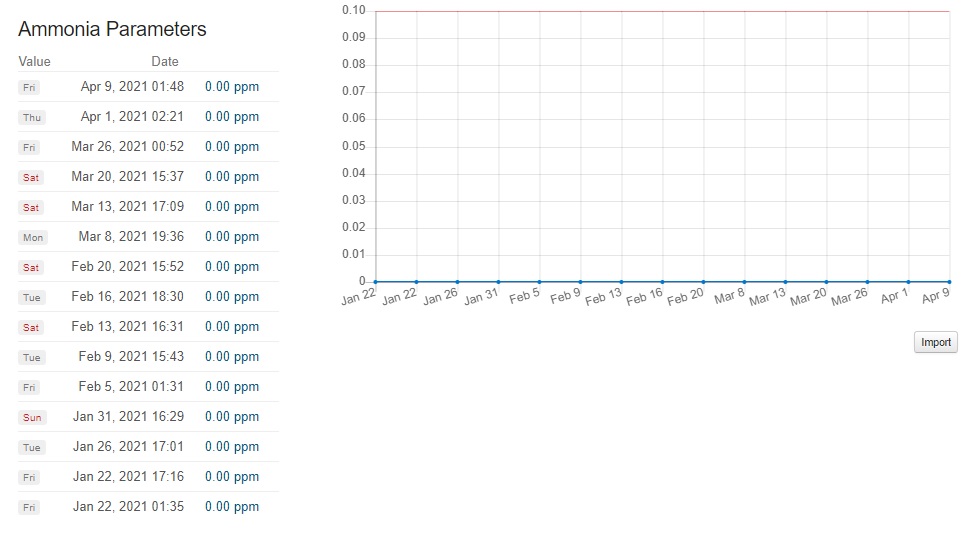Open the 0.00 ppm value for Mar 20, 2021
This screenshot has height=536, width=973.
tap(232, 177)
